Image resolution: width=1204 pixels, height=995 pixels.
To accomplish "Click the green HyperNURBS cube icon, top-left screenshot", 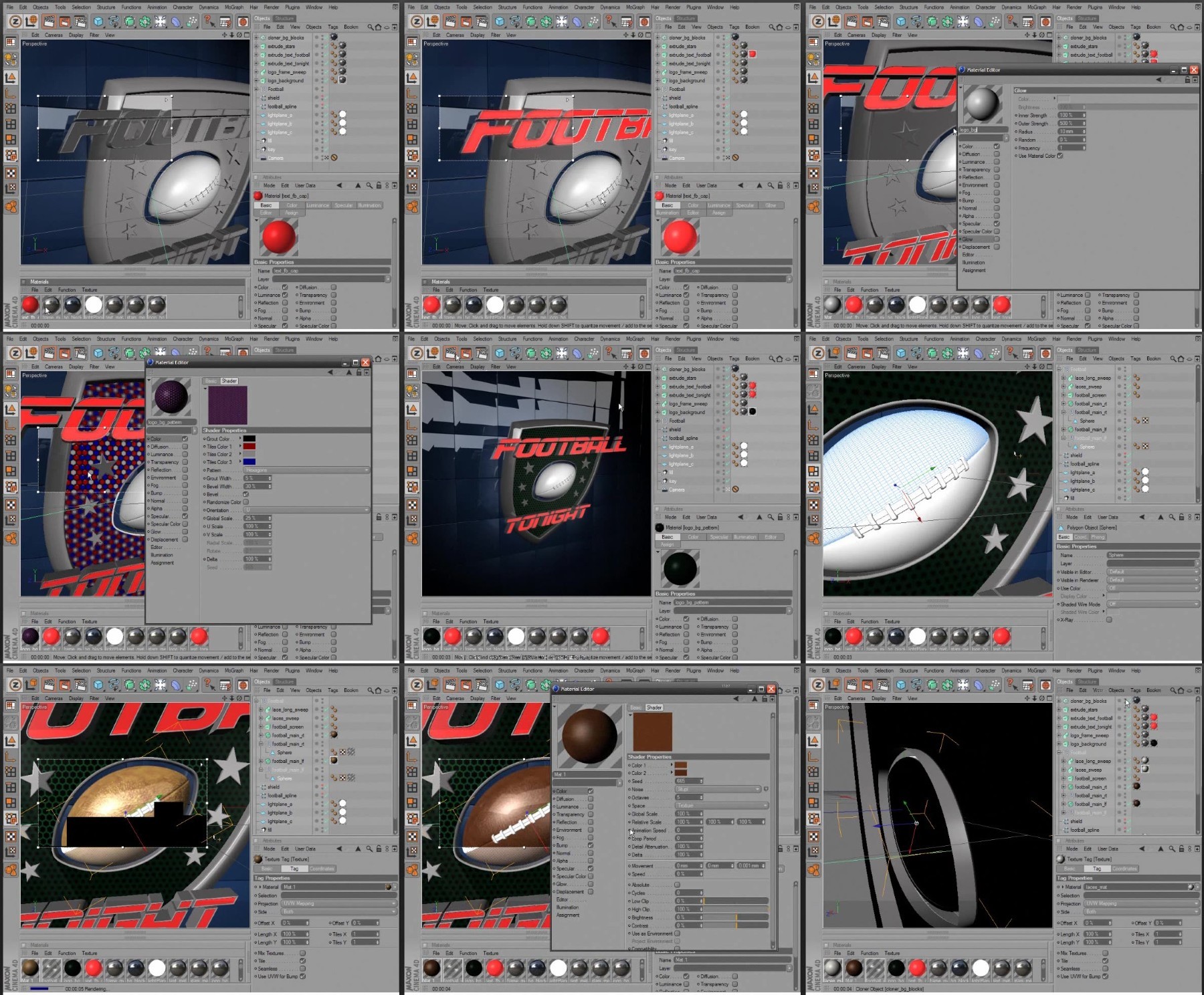I will coord(130,21).
